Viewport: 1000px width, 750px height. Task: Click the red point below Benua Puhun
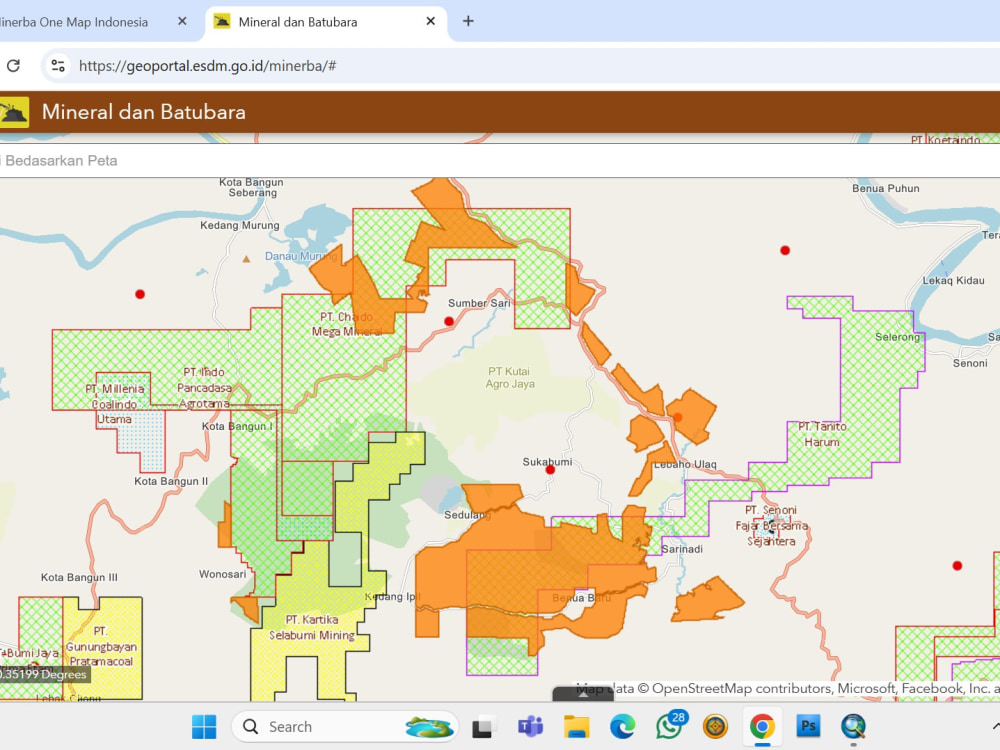click(x=785, y=251)
